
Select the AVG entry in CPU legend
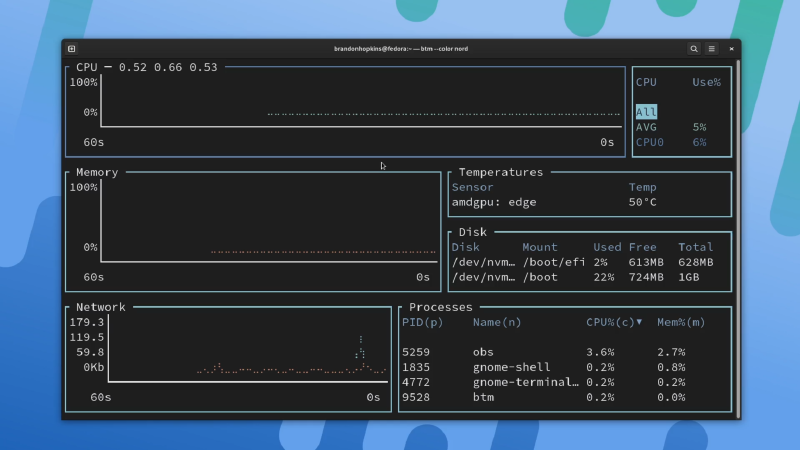pos(647,127)
